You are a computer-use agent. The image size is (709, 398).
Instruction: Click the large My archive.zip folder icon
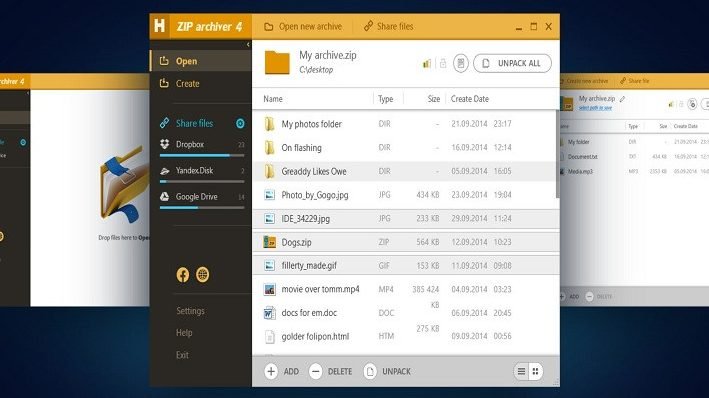(x=277, y=62)
